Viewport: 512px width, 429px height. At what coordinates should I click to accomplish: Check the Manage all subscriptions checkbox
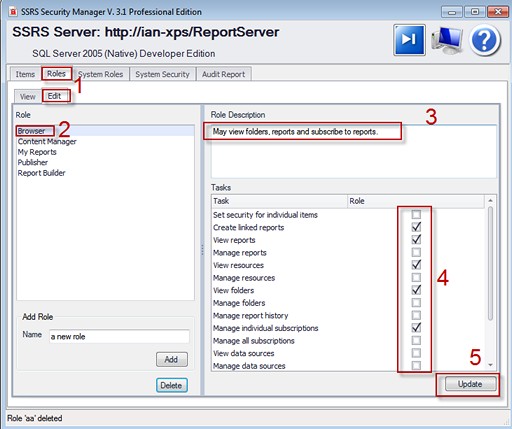coord(416,341)
